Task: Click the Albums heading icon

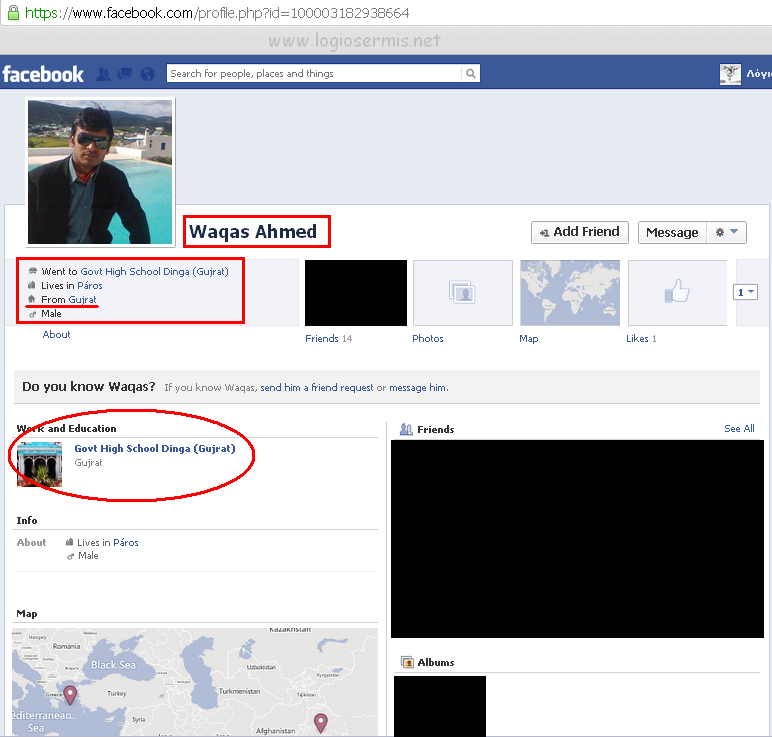Action: 407,662
